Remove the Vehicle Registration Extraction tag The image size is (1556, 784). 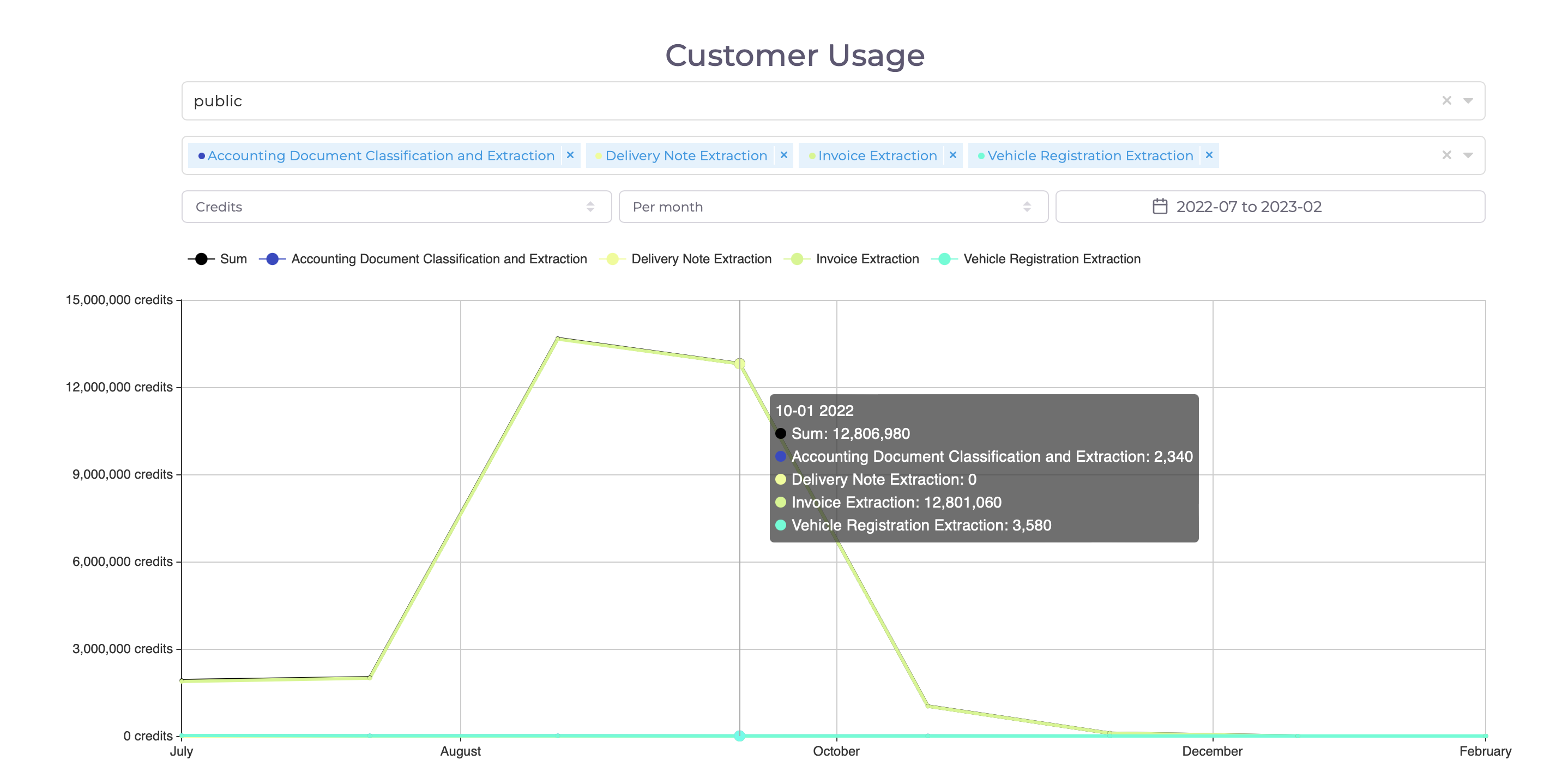[1209, 155]
